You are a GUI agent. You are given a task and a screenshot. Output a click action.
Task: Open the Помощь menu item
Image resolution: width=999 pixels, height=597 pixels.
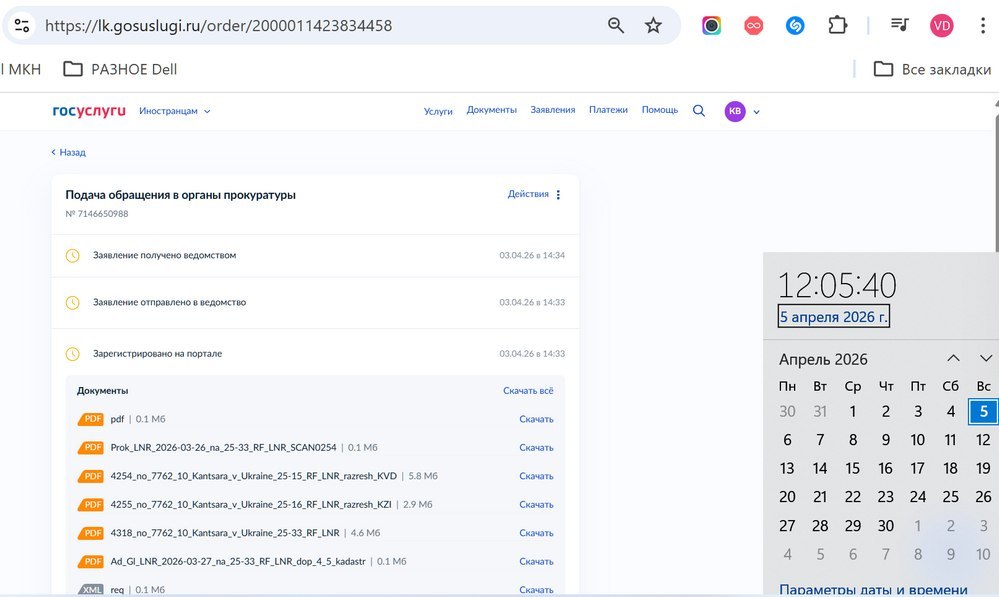click(x=660, y=110)
